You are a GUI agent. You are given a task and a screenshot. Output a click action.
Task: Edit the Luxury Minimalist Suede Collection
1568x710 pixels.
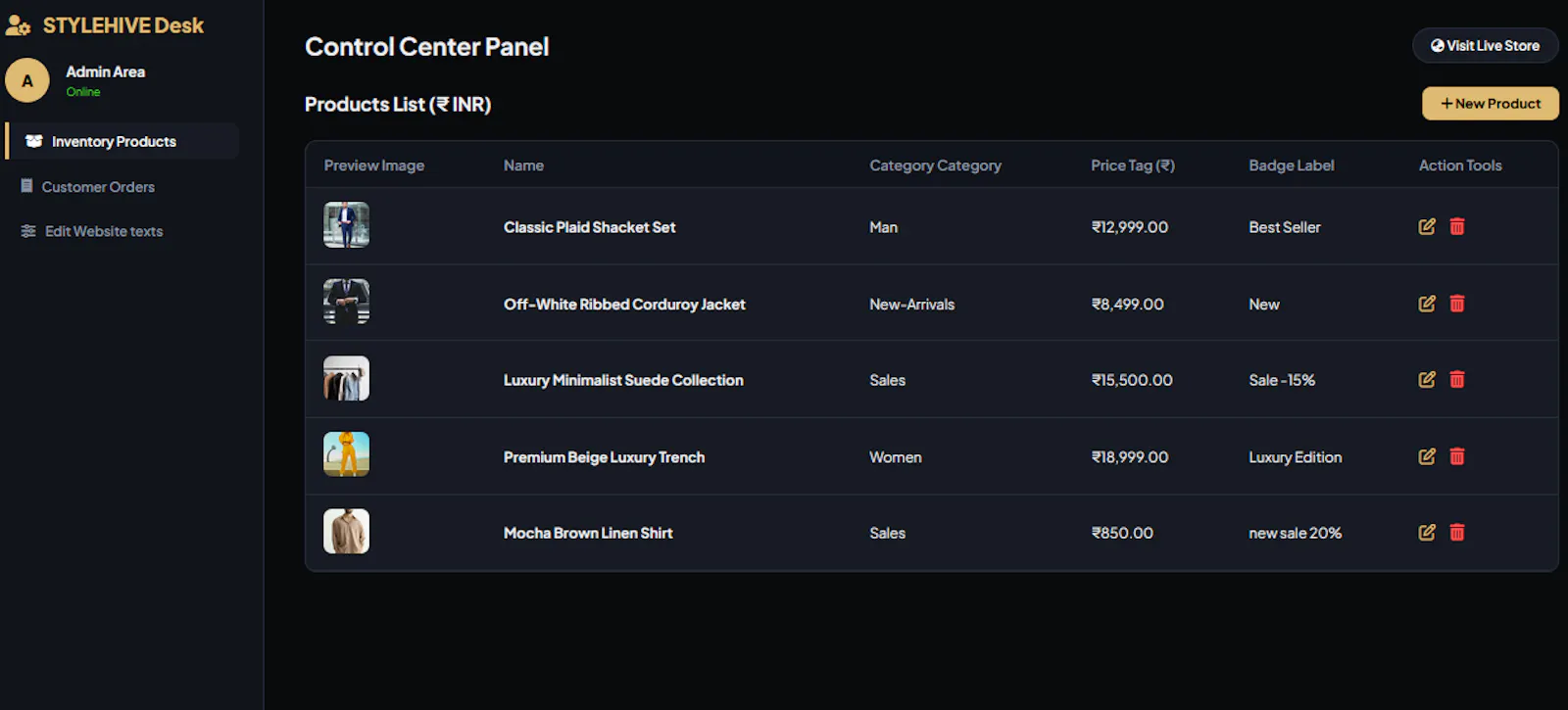tap(1427, 379)
